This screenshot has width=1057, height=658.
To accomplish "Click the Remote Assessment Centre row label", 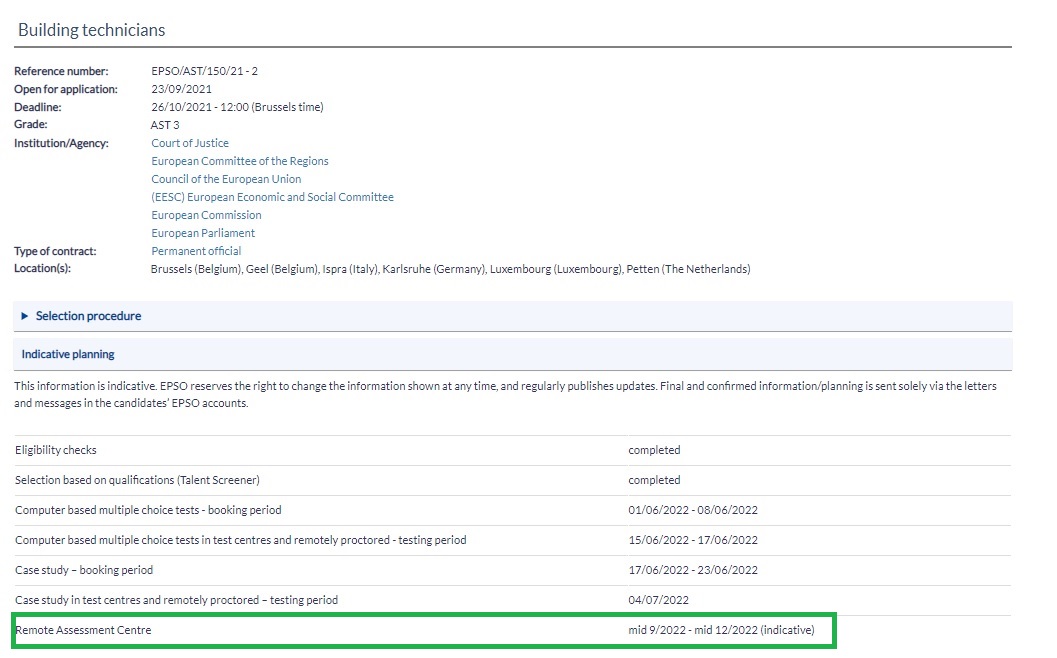I will [83, 630].
